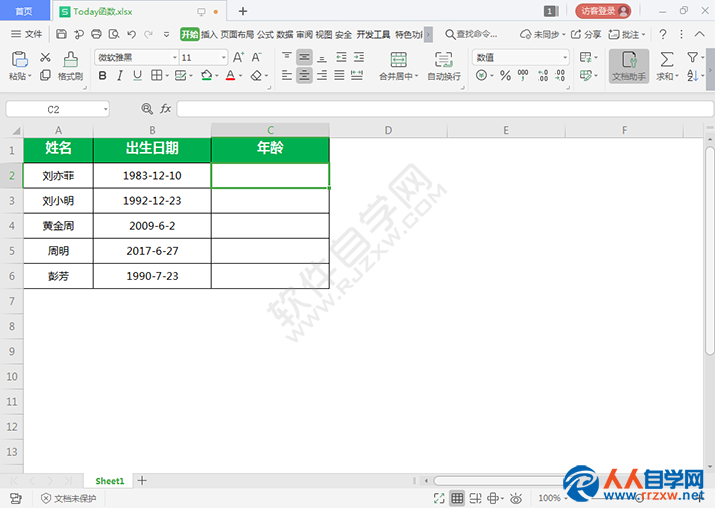Viewport: 715px width, 508px height.
Task: Click the Print icon
Action: click(96, 34)
